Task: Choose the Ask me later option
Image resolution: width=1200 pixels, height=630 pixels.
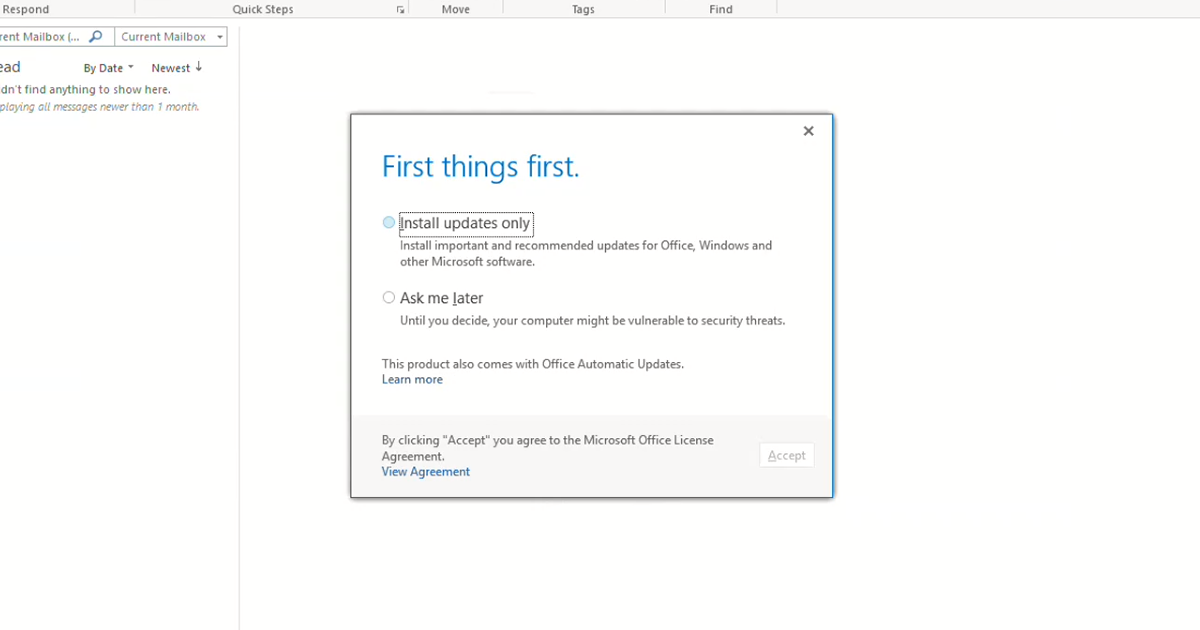Action: [389, 298]
